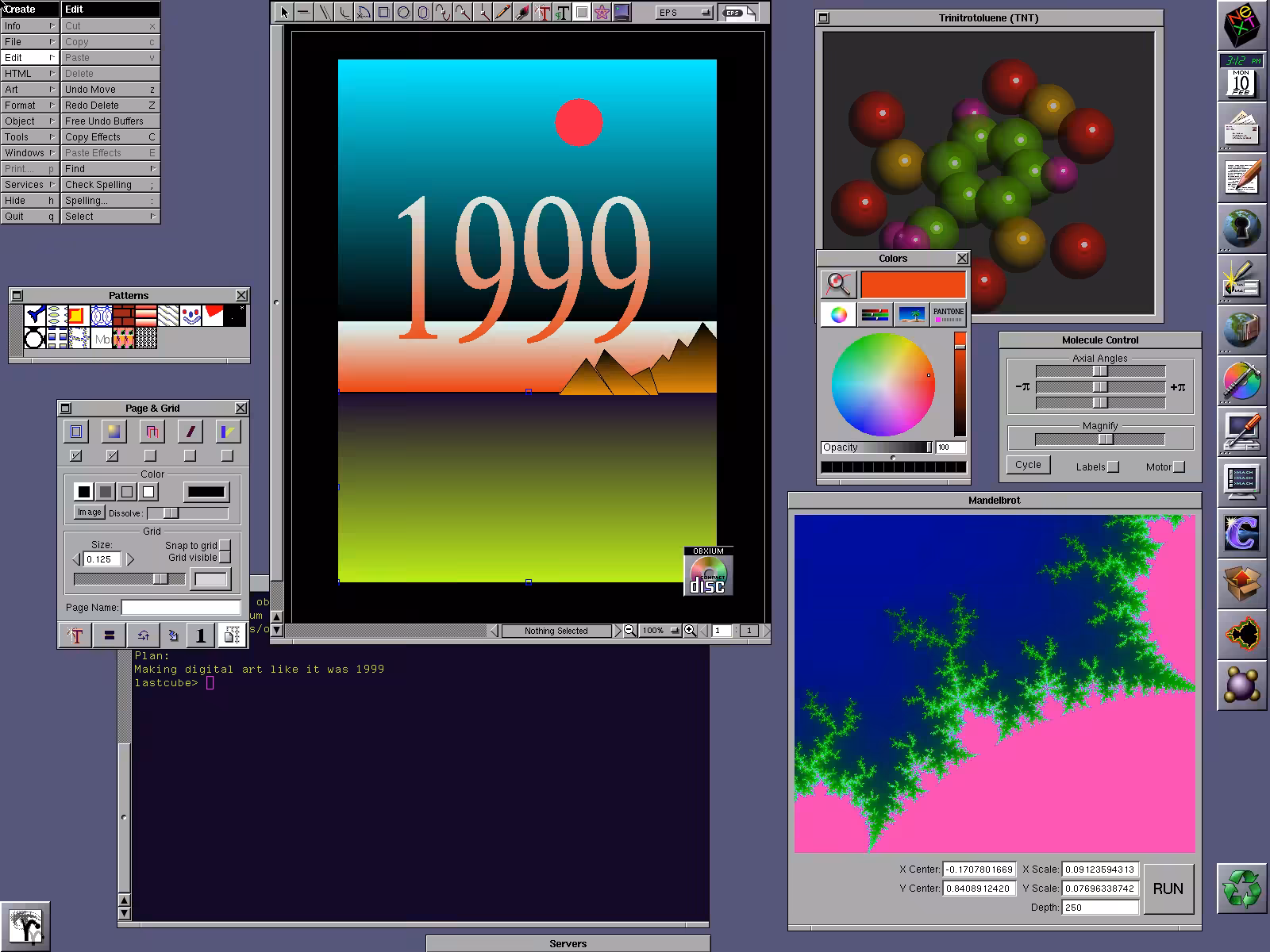Click the bold 1 icon in Page & Grid
This screenshot has height=952, width=1270.
200,635
